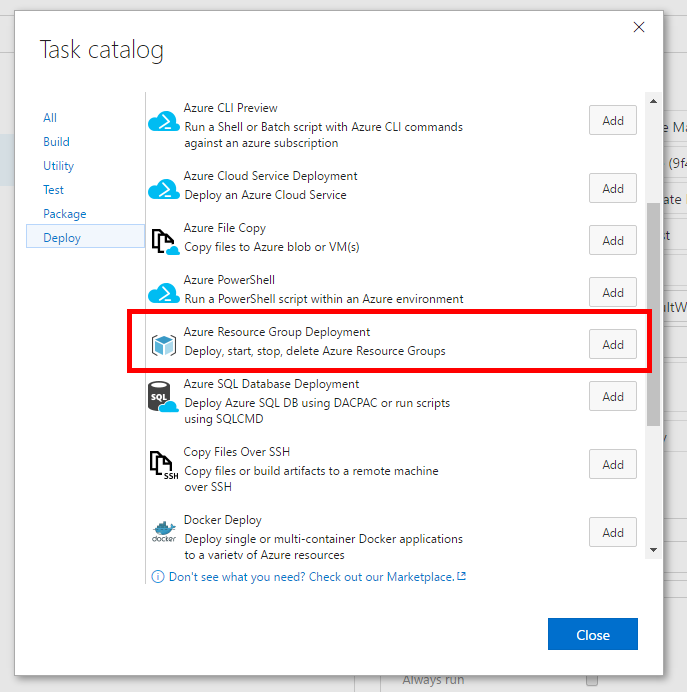
Task: Click the blue Close button
Action: (x=593, y=634)
